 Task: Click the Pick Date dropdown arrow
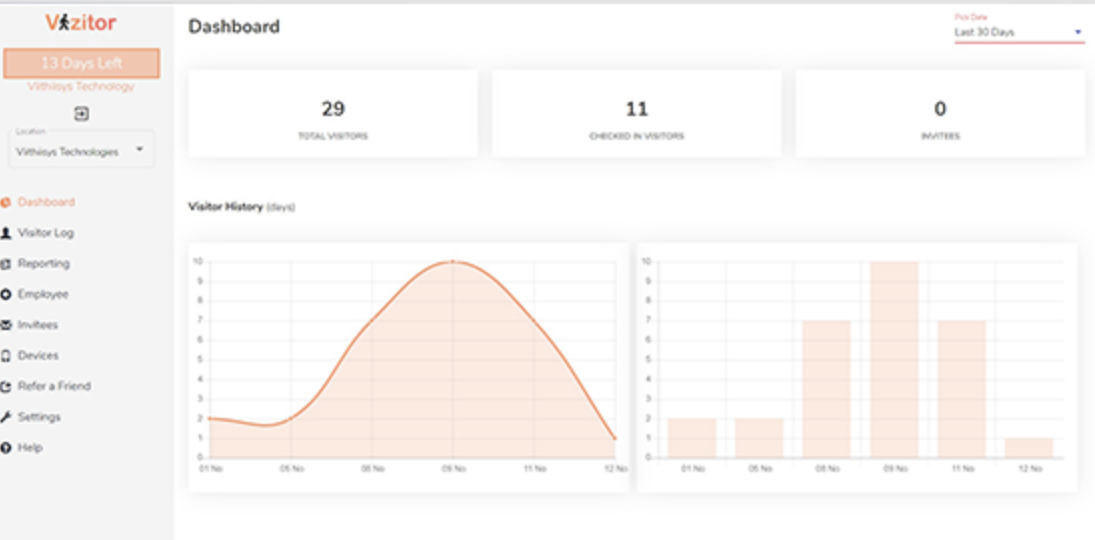pyautogui.click(x=1078, y=32)
